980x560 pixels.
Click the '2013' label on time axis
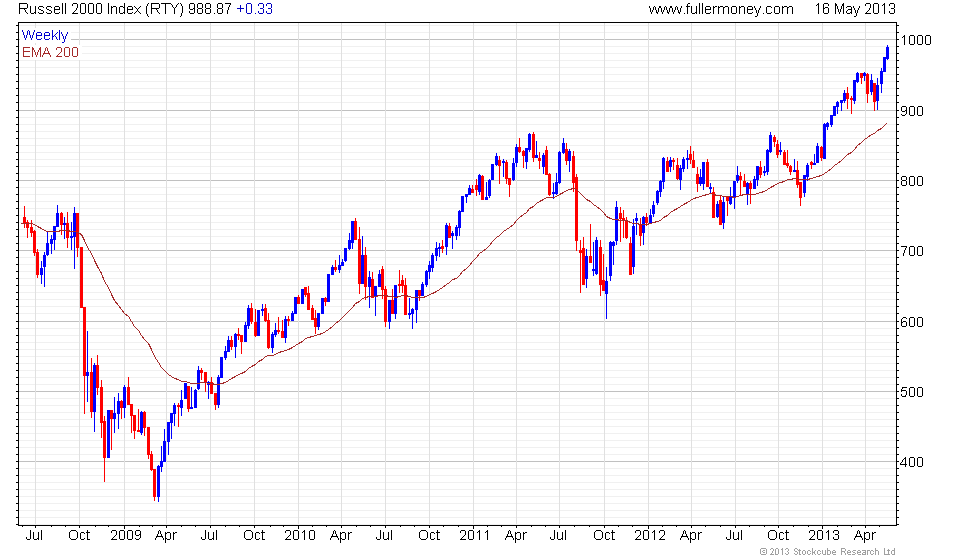pyautogui.click(x=824, y=536)
